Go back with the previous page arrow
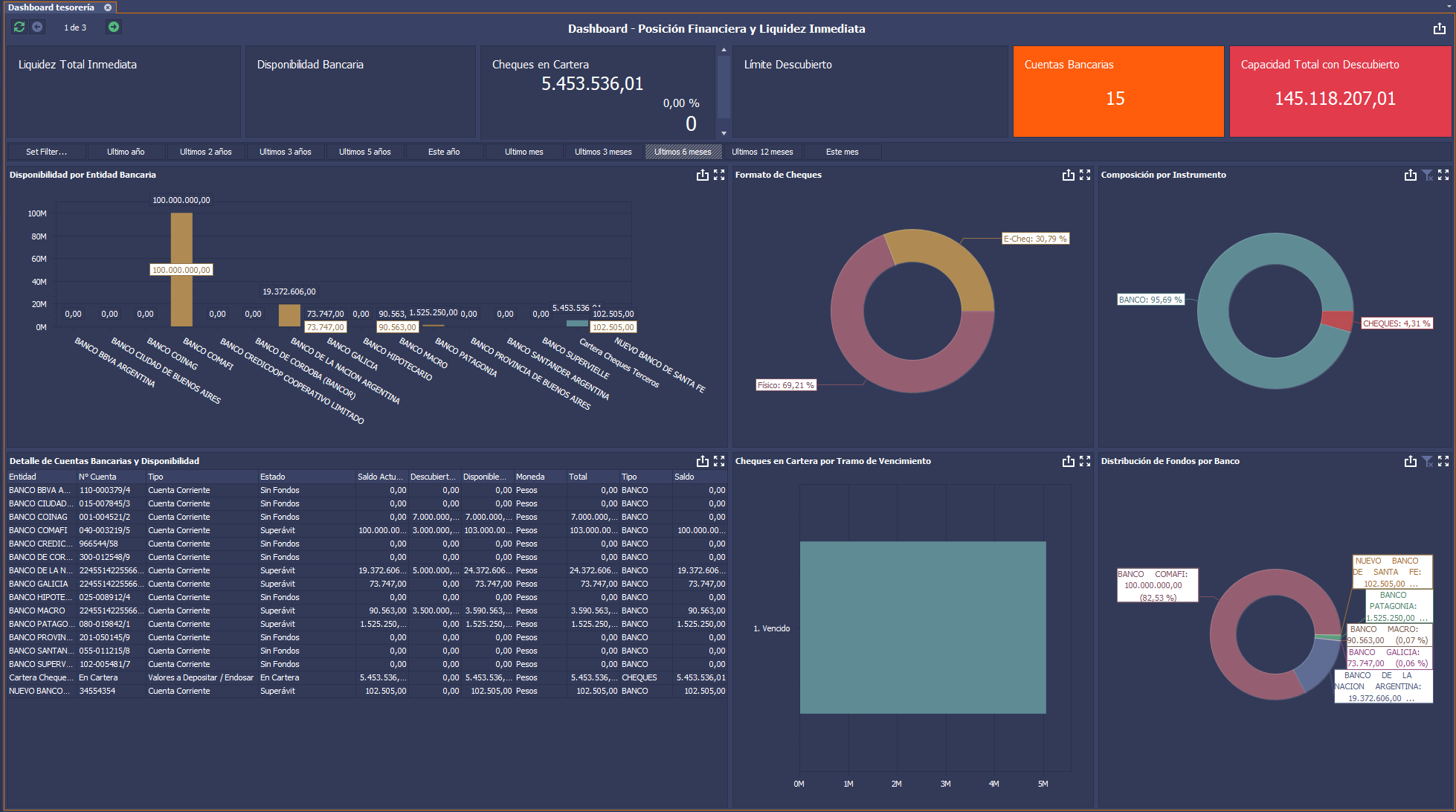 37,28
